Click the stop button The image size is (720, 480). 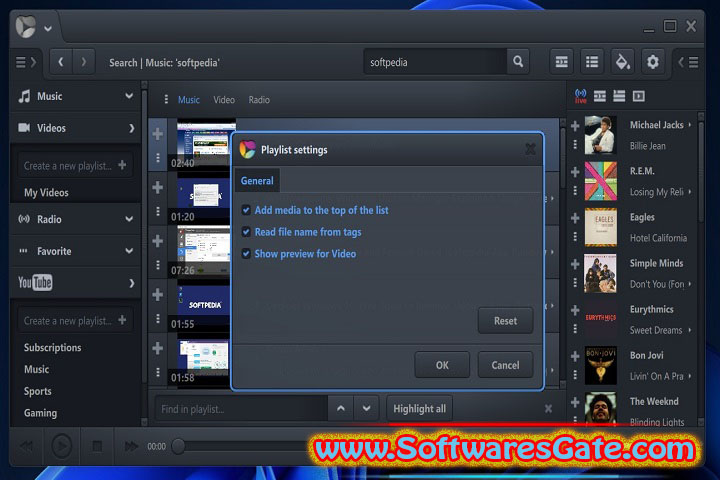pyautogui.click(x=97, y=446)
